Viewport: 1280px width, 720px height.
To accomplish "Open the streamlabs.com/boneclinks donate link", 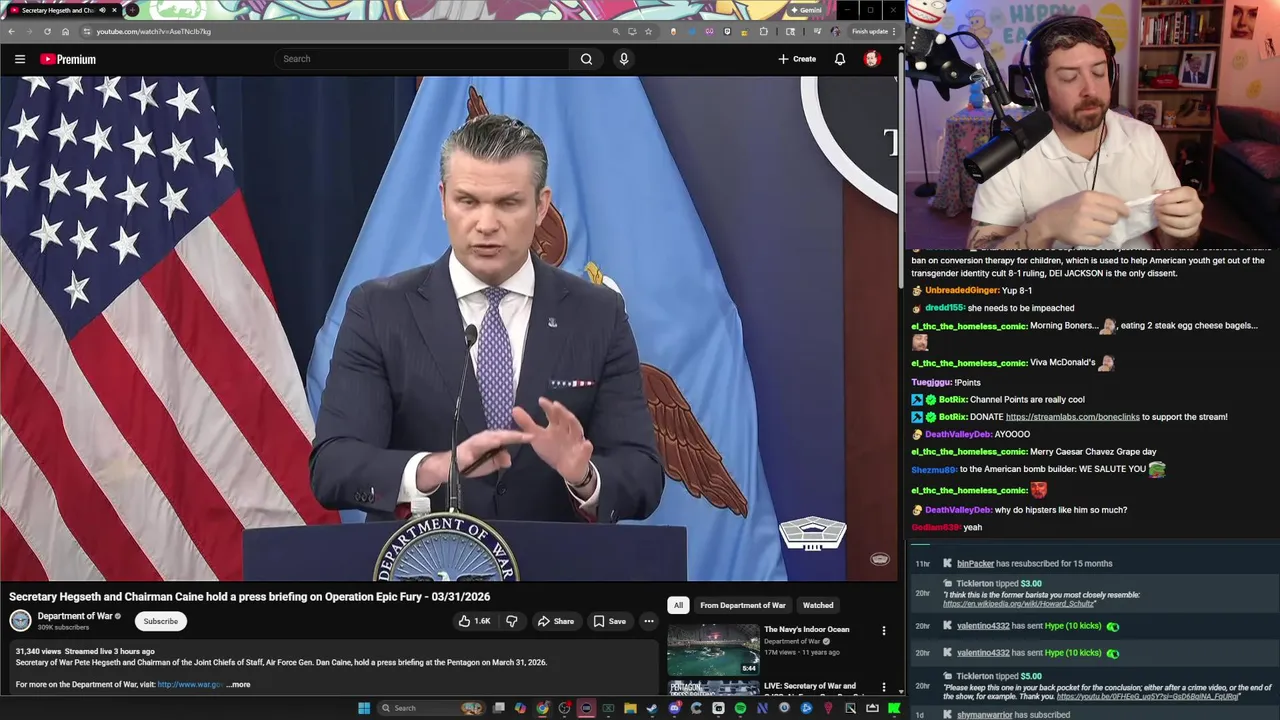I will pyautogui.click(x=1072, y=417).
